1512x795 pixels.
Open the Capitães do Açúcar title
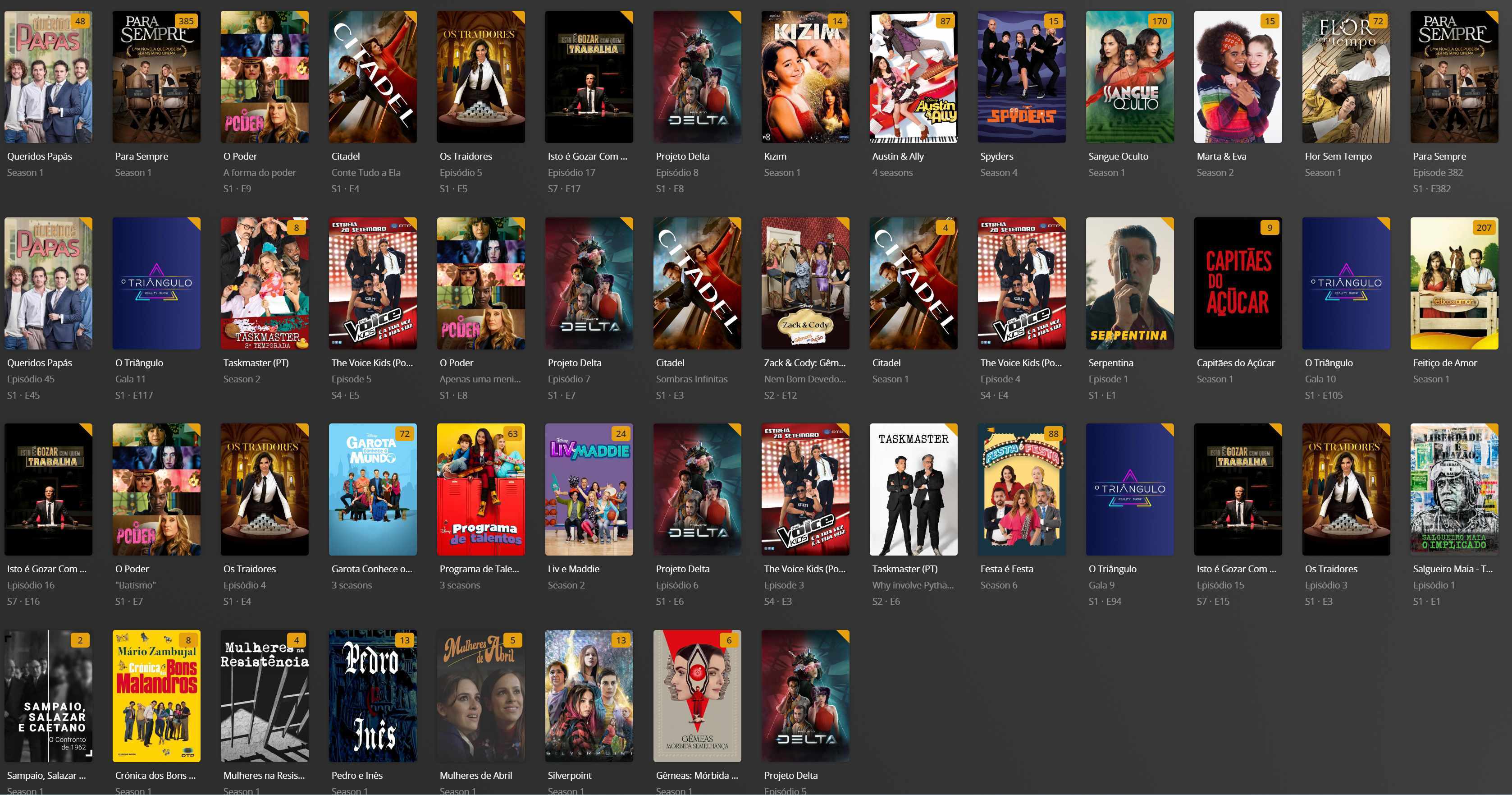tap(1236, 363)
